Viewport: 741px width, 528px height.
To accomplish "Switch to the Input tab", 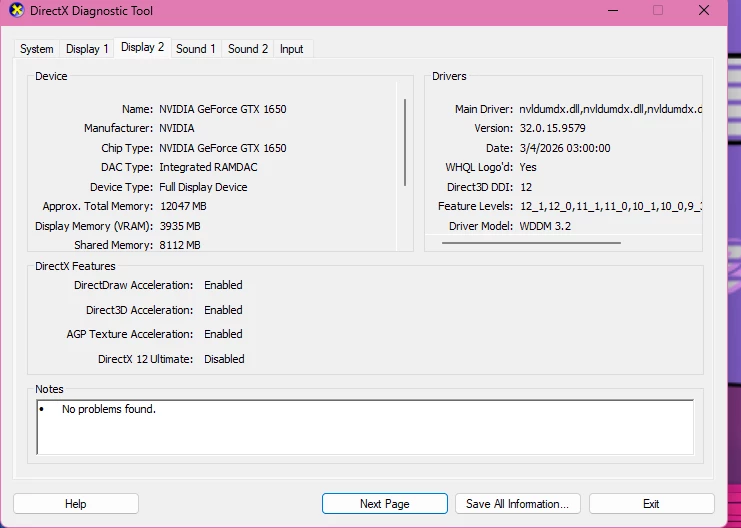I will pos(292,49).
